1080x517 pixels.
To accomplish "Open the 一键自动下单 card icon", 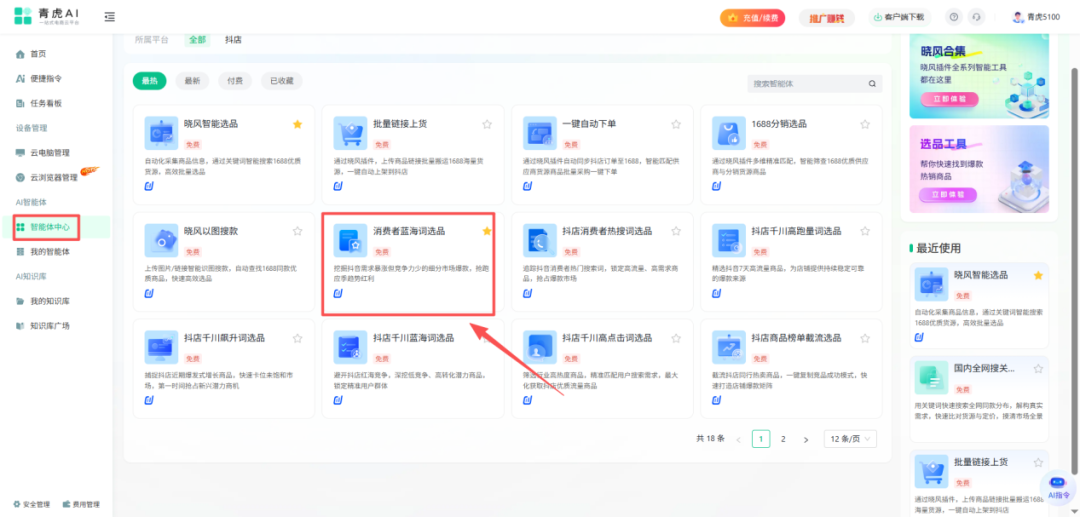I will coord(539,133).
